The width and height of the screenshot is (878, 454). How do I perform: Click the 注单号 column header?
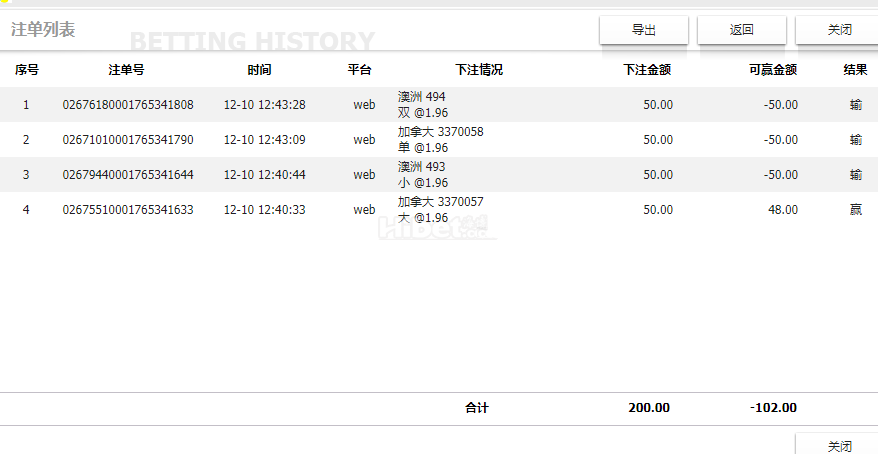tap(127, 70)
